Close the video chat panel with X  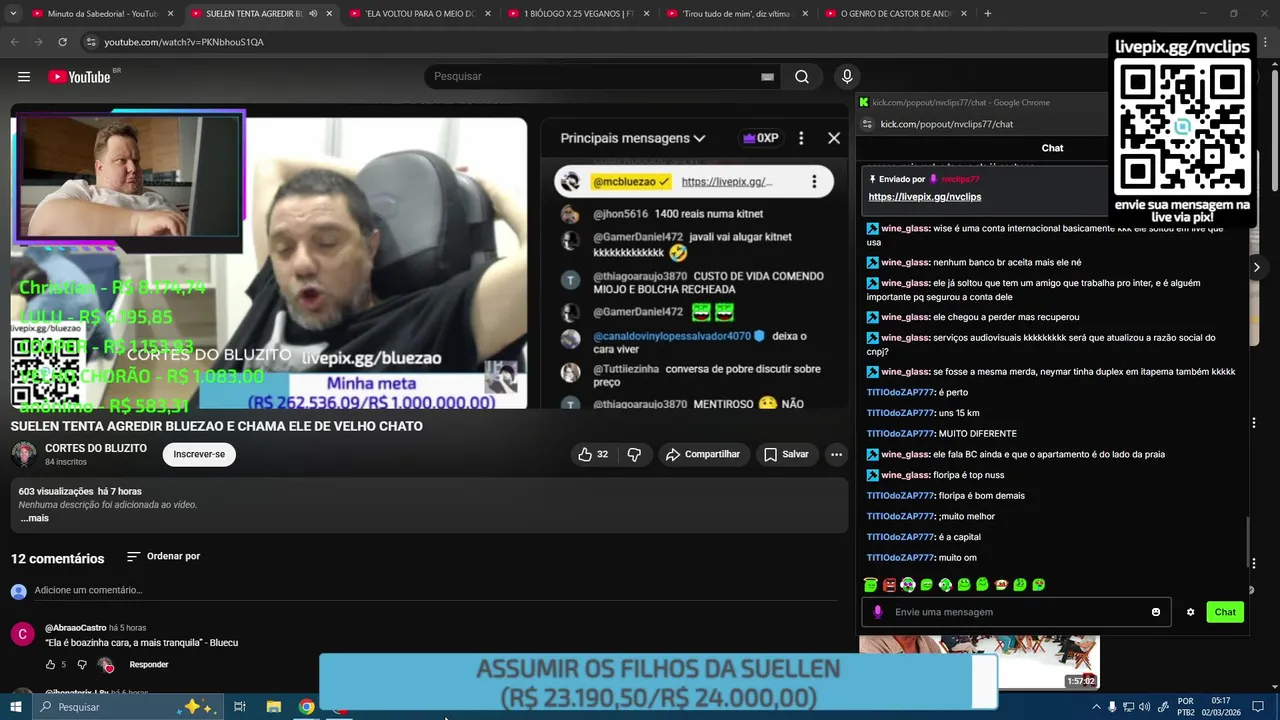pos(834,138)
